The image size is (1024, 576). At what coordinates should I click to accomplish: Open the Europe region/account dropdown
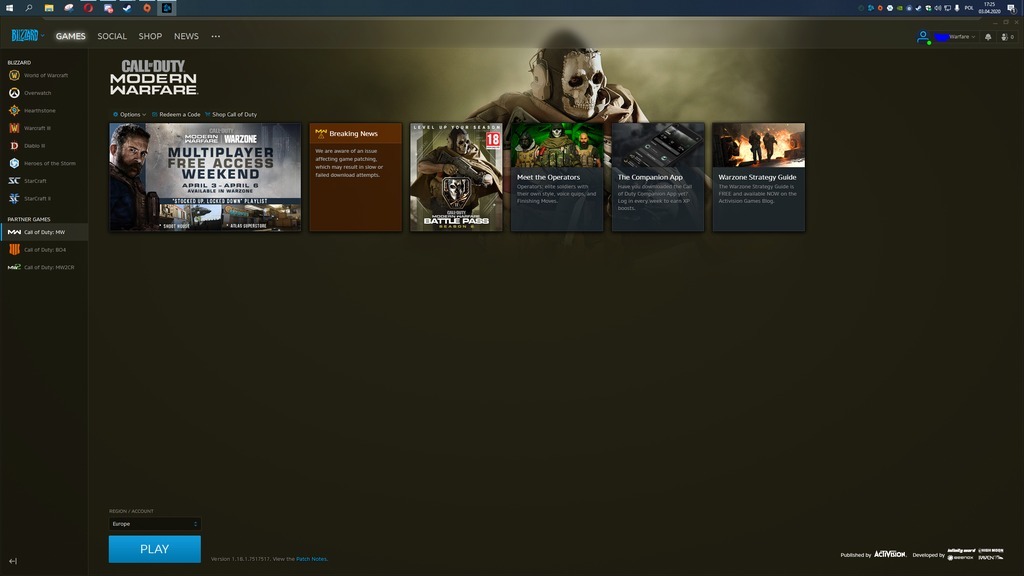tap(155, 524)
